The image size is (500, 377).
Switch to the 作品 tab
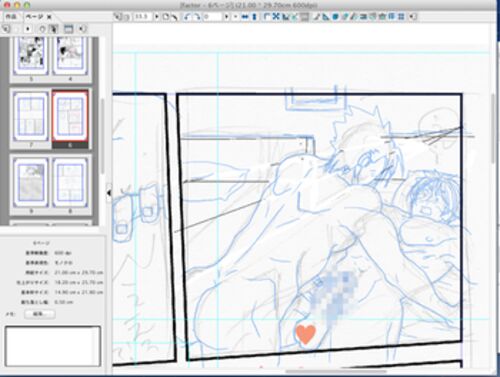click(11, 16)
